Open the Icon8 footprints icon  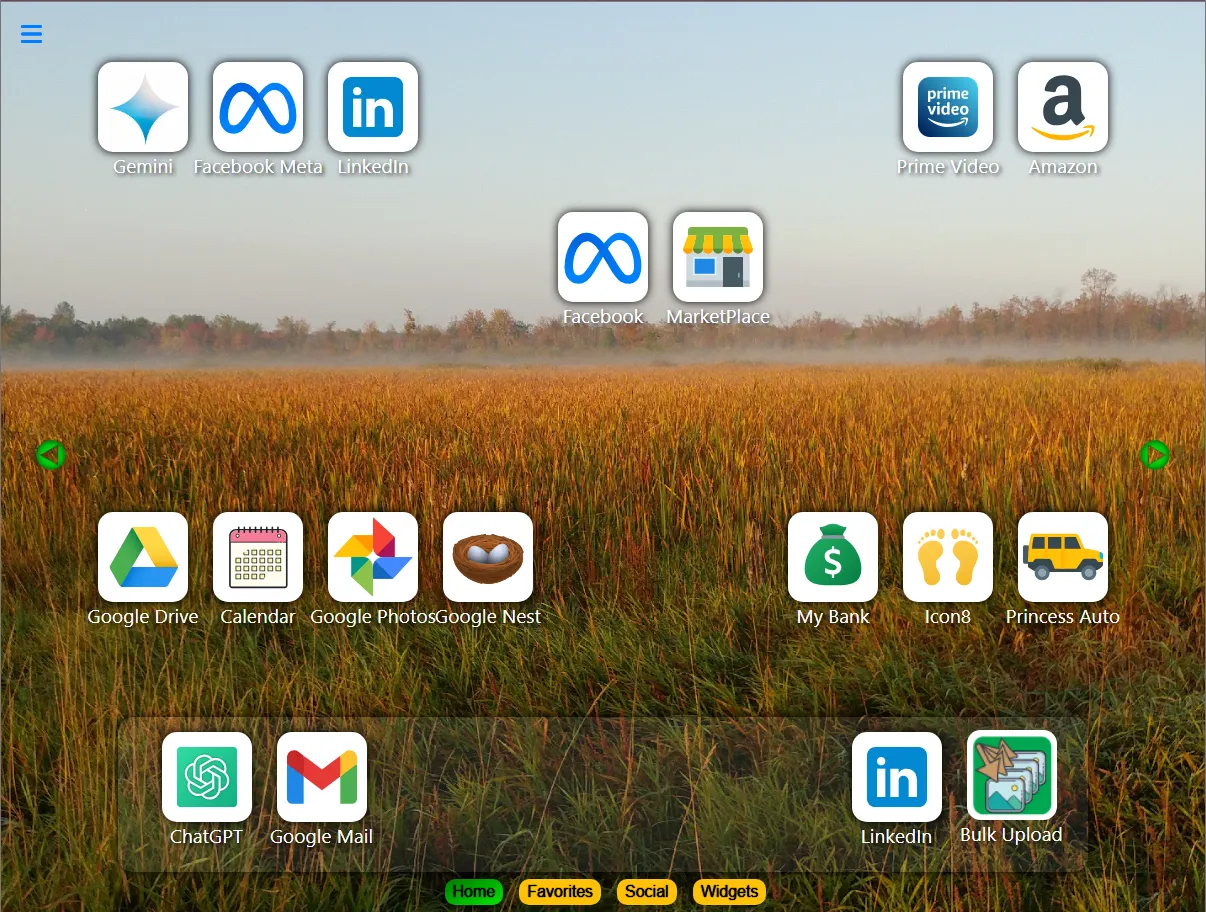tap(948, 557)
